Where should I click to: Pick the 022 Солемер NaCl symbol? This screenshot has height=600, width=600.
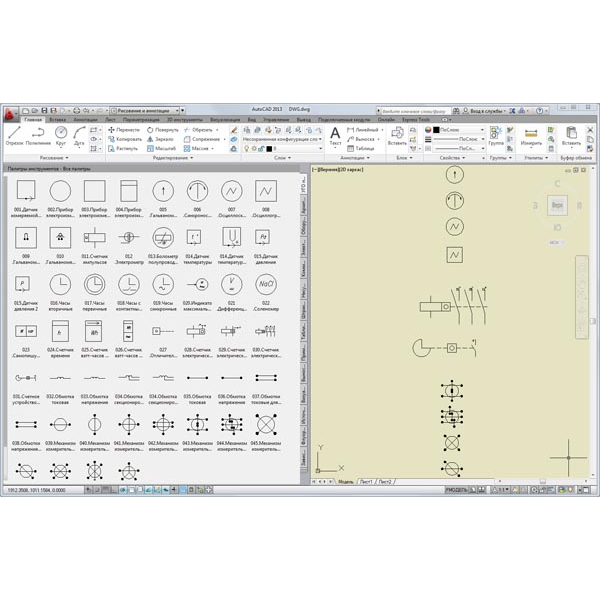(266, 284)
